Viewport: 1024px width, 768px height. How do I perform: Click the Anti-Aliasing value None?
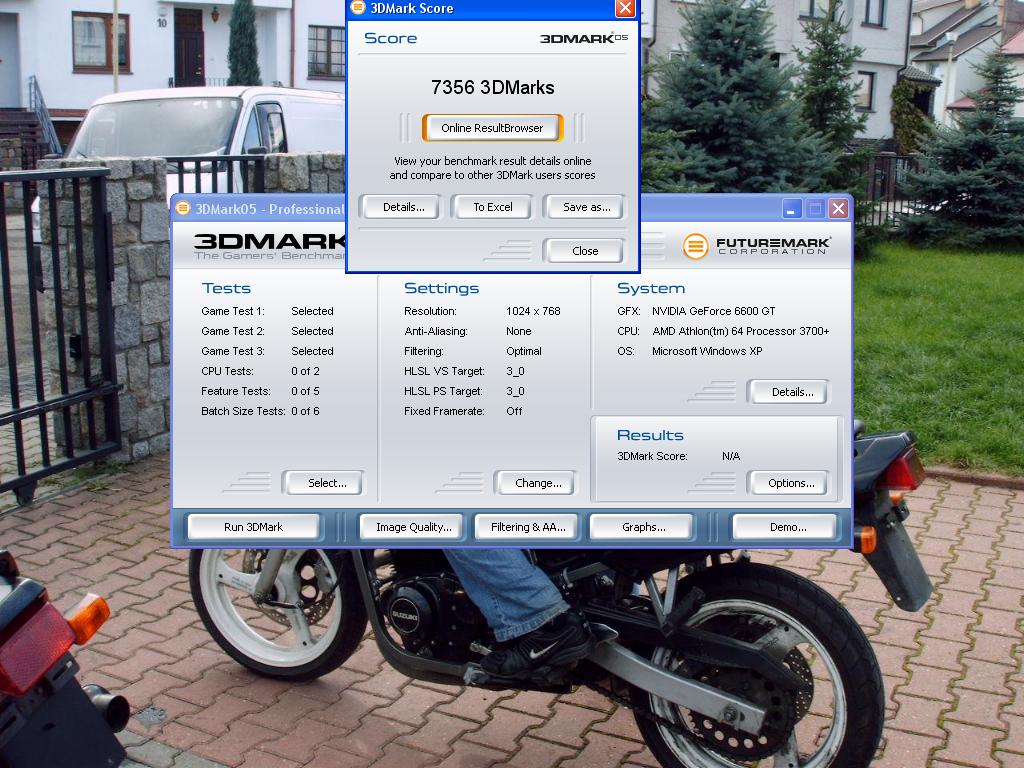click(519, 331)
